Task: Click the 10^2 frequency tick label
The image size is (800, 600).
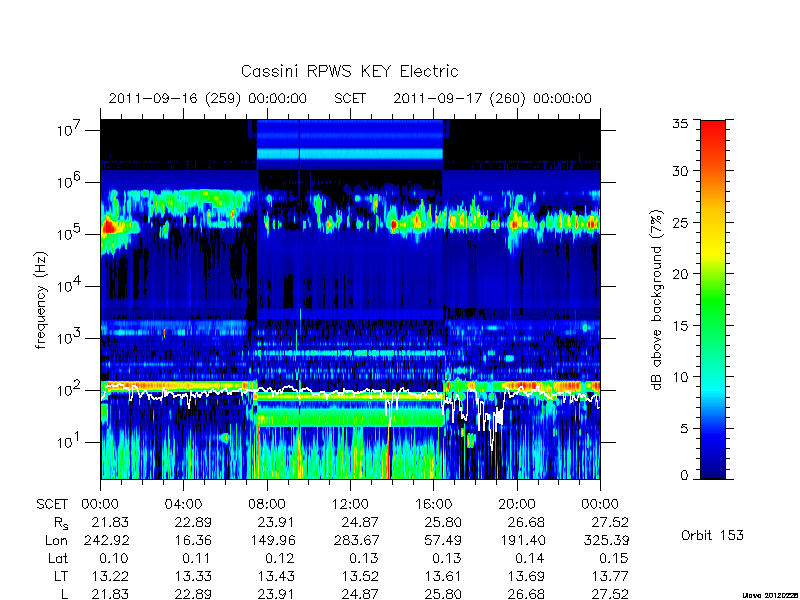Action: pos(71,389)
